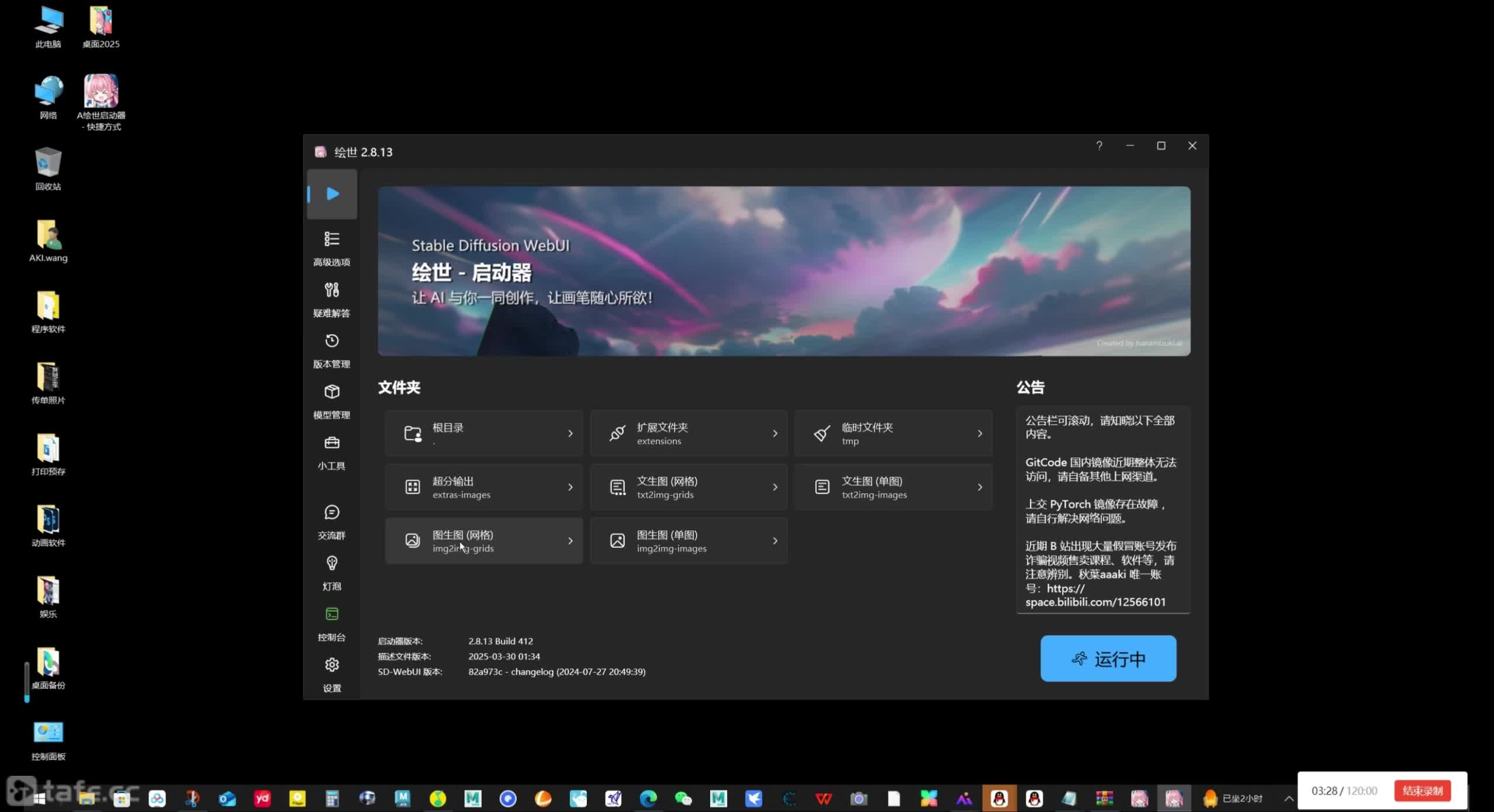Open Microsoft Edge from the taskbar

tap(648, 798)
